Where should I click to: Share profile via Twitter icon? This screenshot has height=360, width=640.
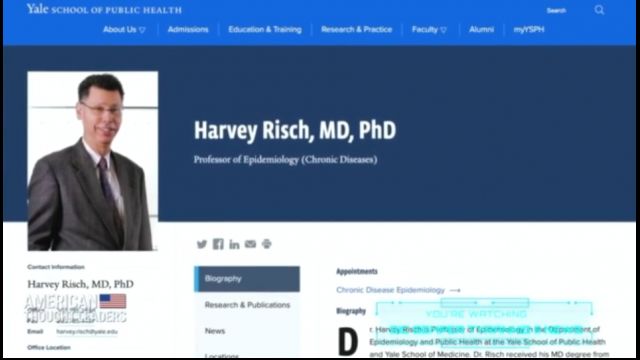click(202, 244)
